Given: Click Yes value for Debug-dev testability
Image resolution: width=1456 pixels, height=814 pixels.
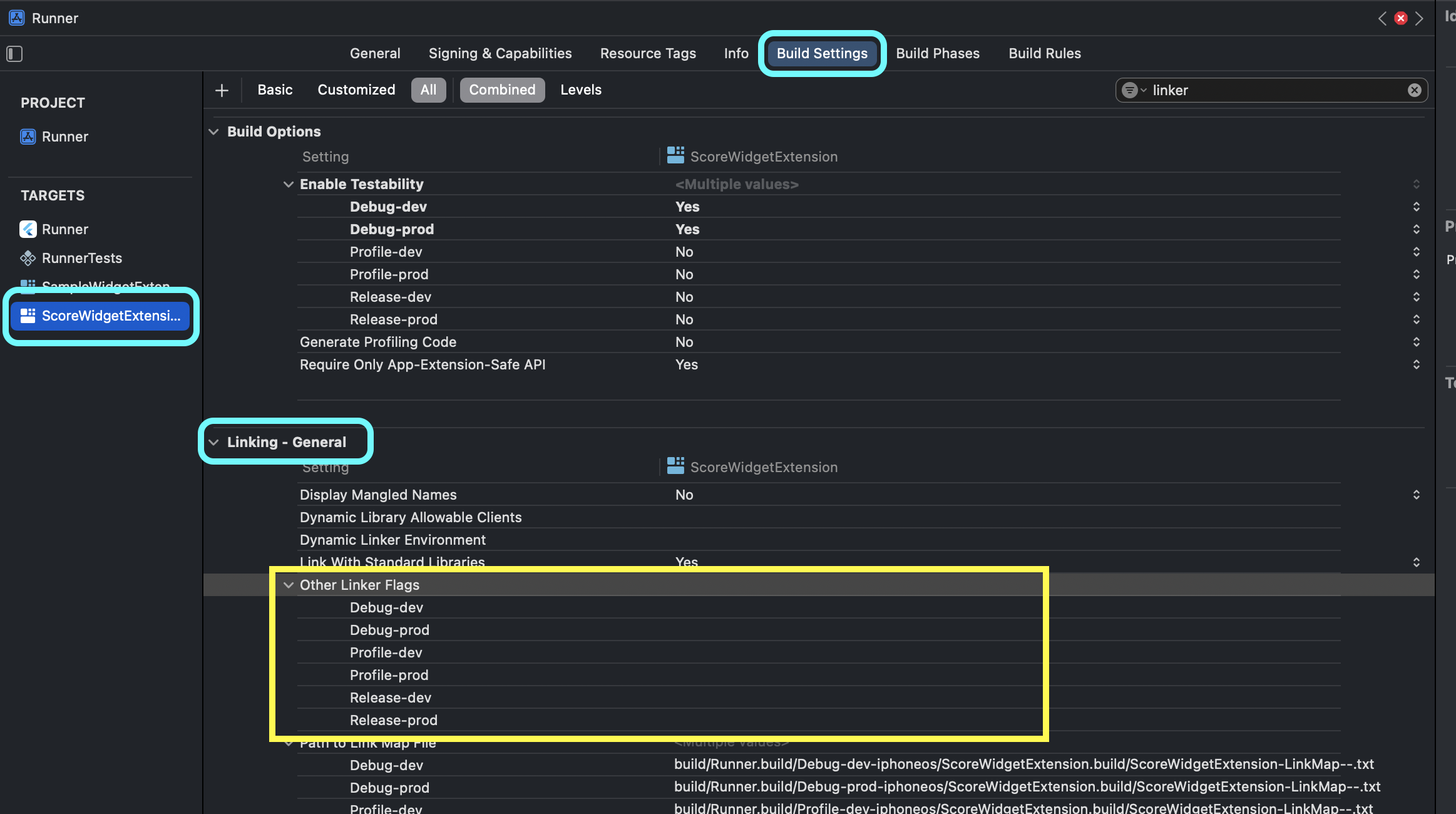Looking at the screenshot, I should tap(687, 207).
